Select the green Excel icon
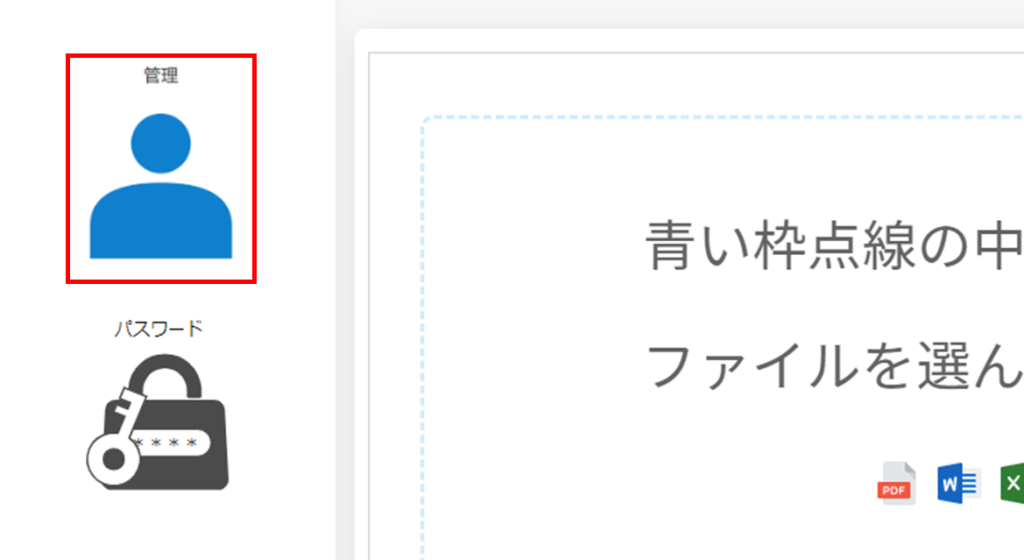The height and width of the screenshot is (560, 1024). coord(1012,483)
